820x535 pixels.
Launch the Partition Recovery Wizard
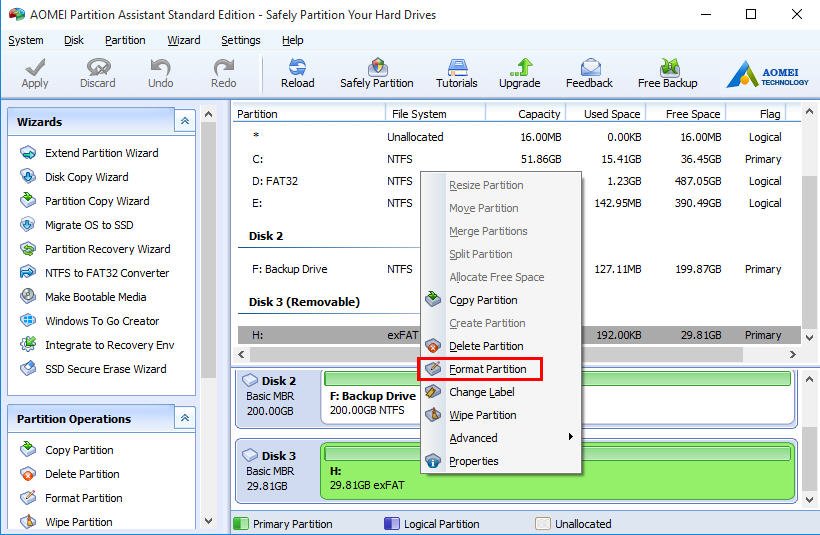(x=108, y=249)
